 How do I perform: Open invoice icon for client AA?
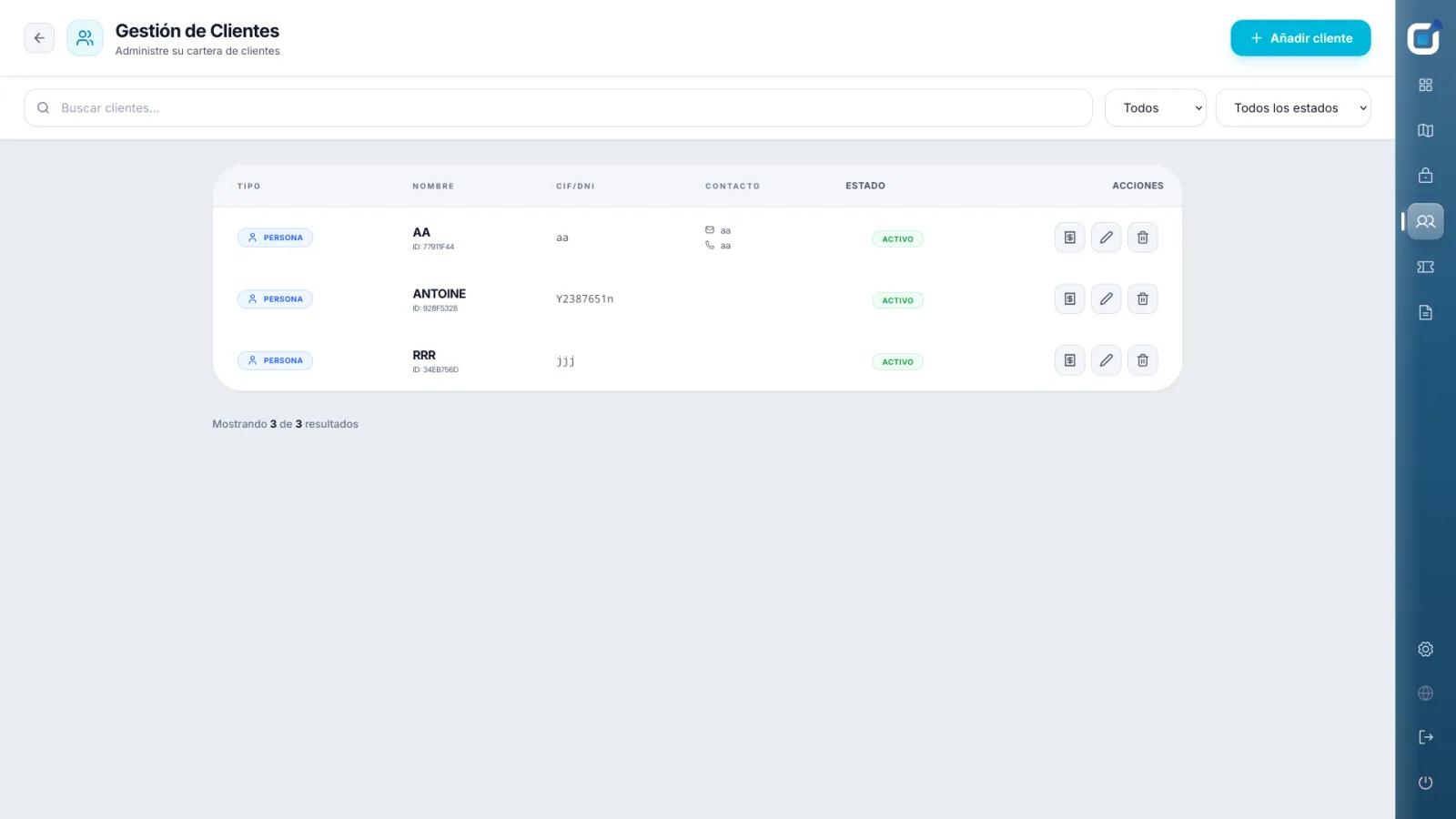point(1070,238)
